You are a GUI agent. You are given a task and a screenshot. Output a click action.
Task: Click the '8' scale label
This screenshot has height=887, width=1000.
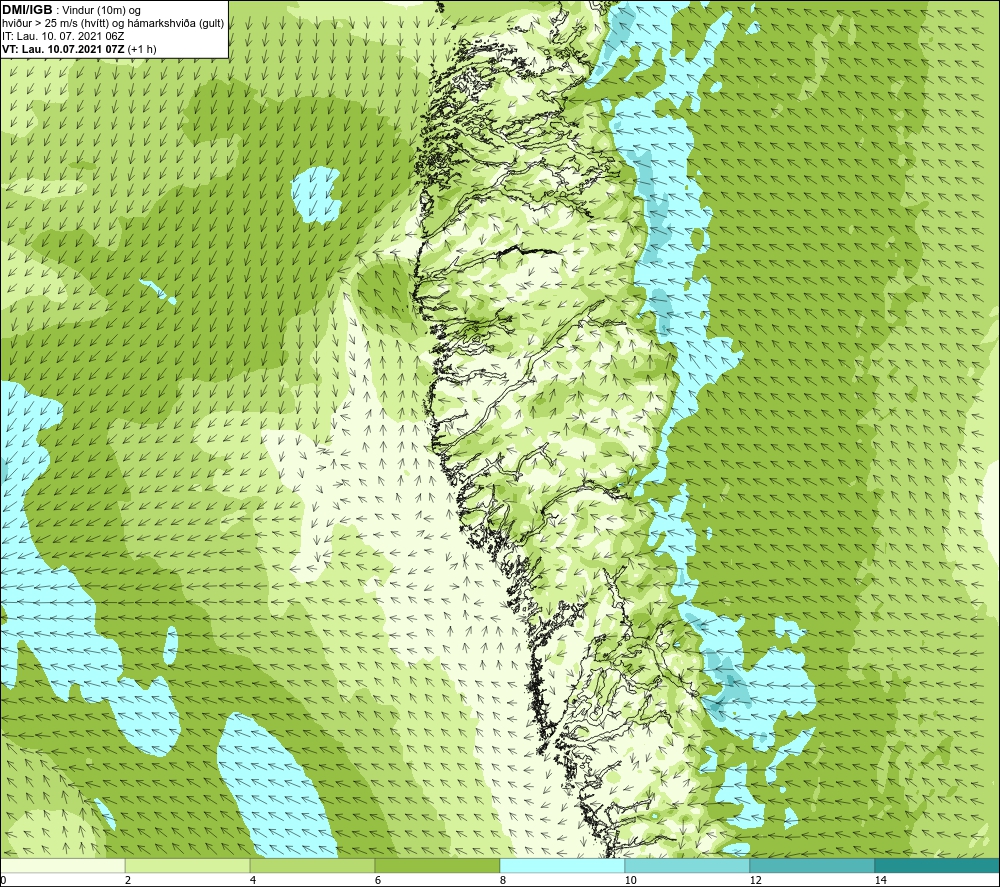503,880
